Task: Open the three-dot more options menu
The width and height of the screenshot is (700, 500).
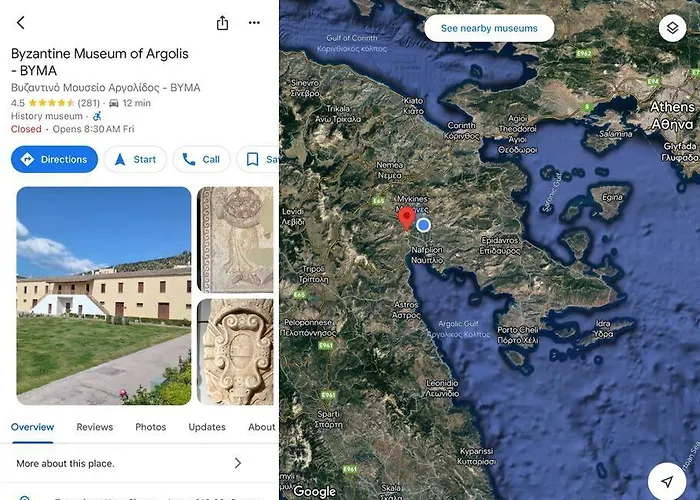Action: pos(254,22)
